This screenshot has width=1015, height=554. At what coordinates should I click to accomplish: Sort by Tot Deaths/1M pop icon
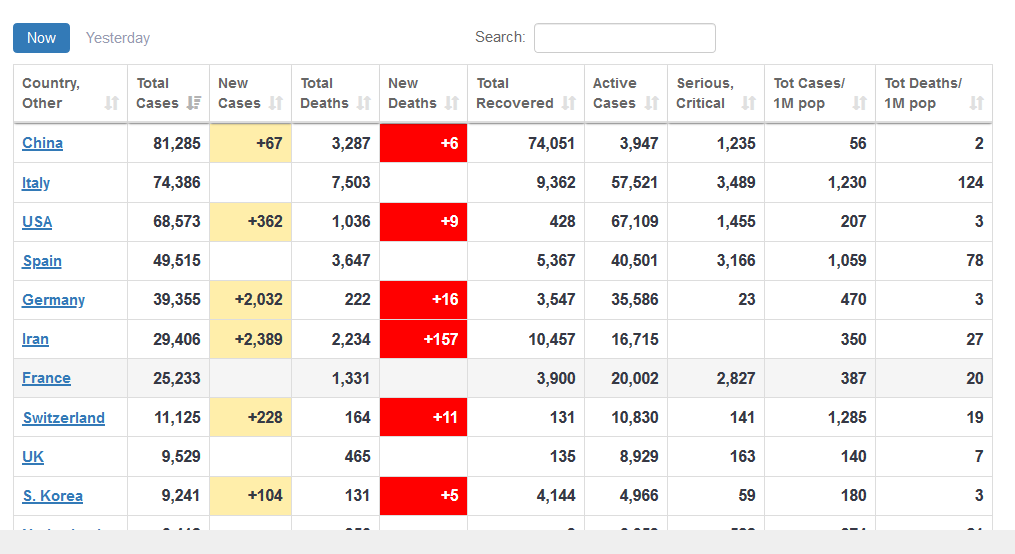(977, 103)
